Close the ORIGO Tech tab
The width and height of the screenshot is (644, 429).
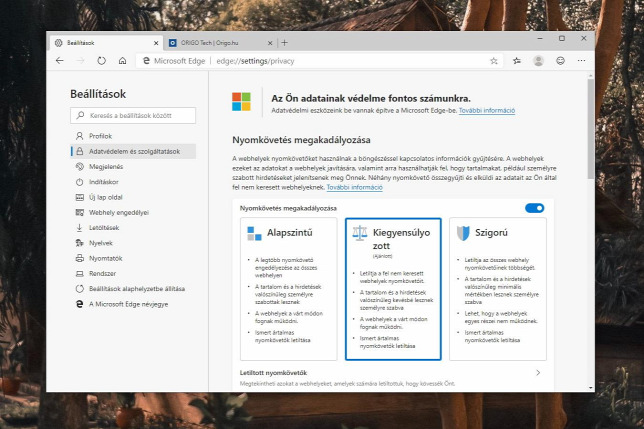[x=270, y=43]
